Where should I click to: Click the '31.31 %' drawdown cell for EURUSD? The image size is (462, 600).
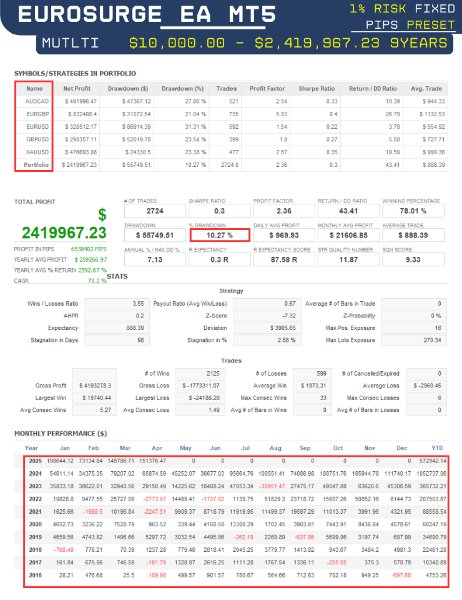pos(195,127)
